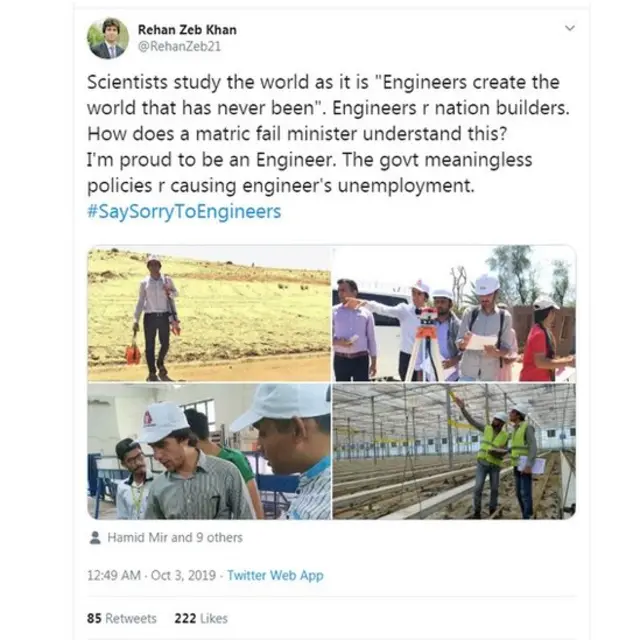View the 222 Likes list
Image resolution: width=640 pixels, height=640 pixels.
201,619
